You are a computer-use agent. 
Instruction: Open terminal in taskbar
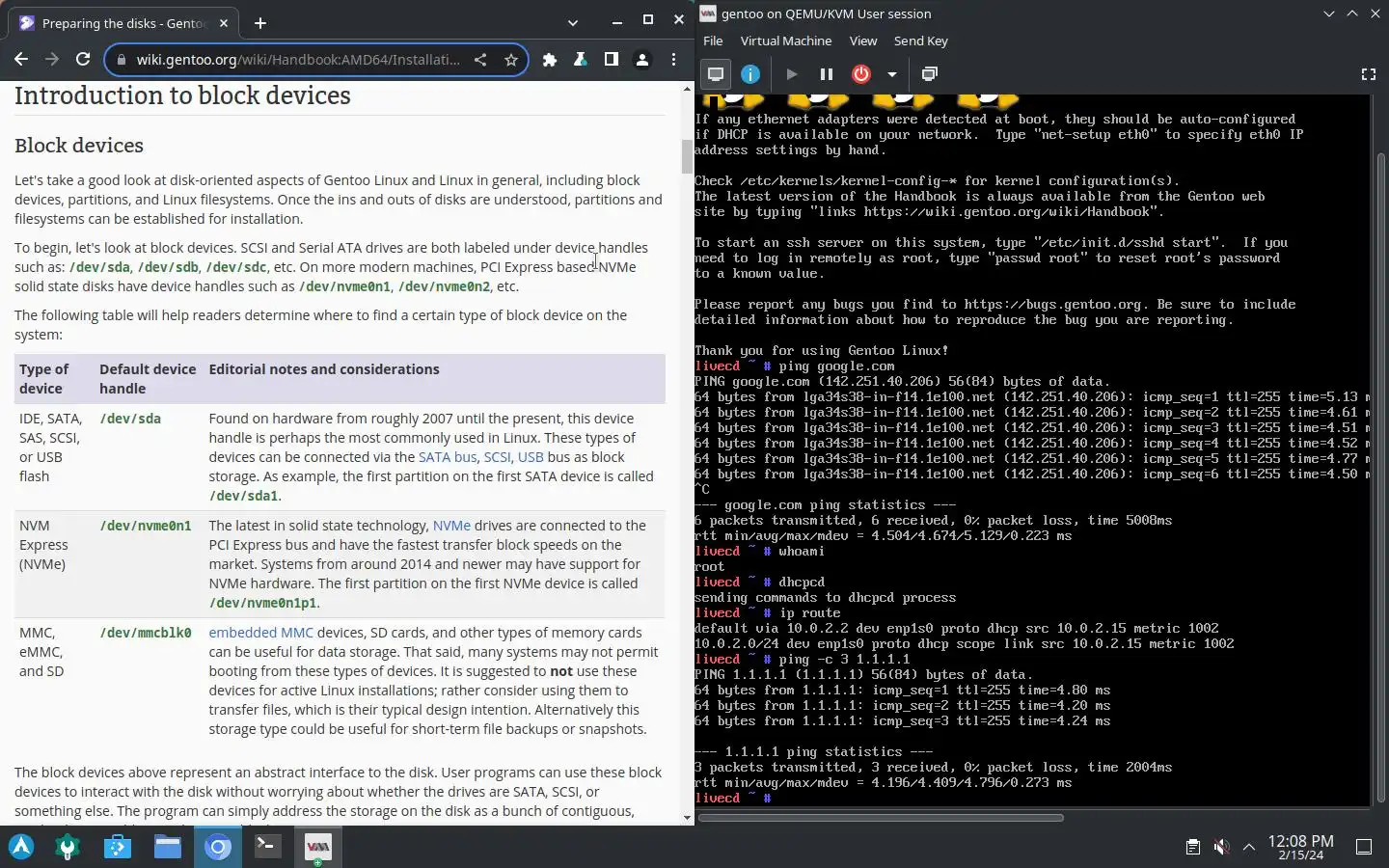pos(267,847)
